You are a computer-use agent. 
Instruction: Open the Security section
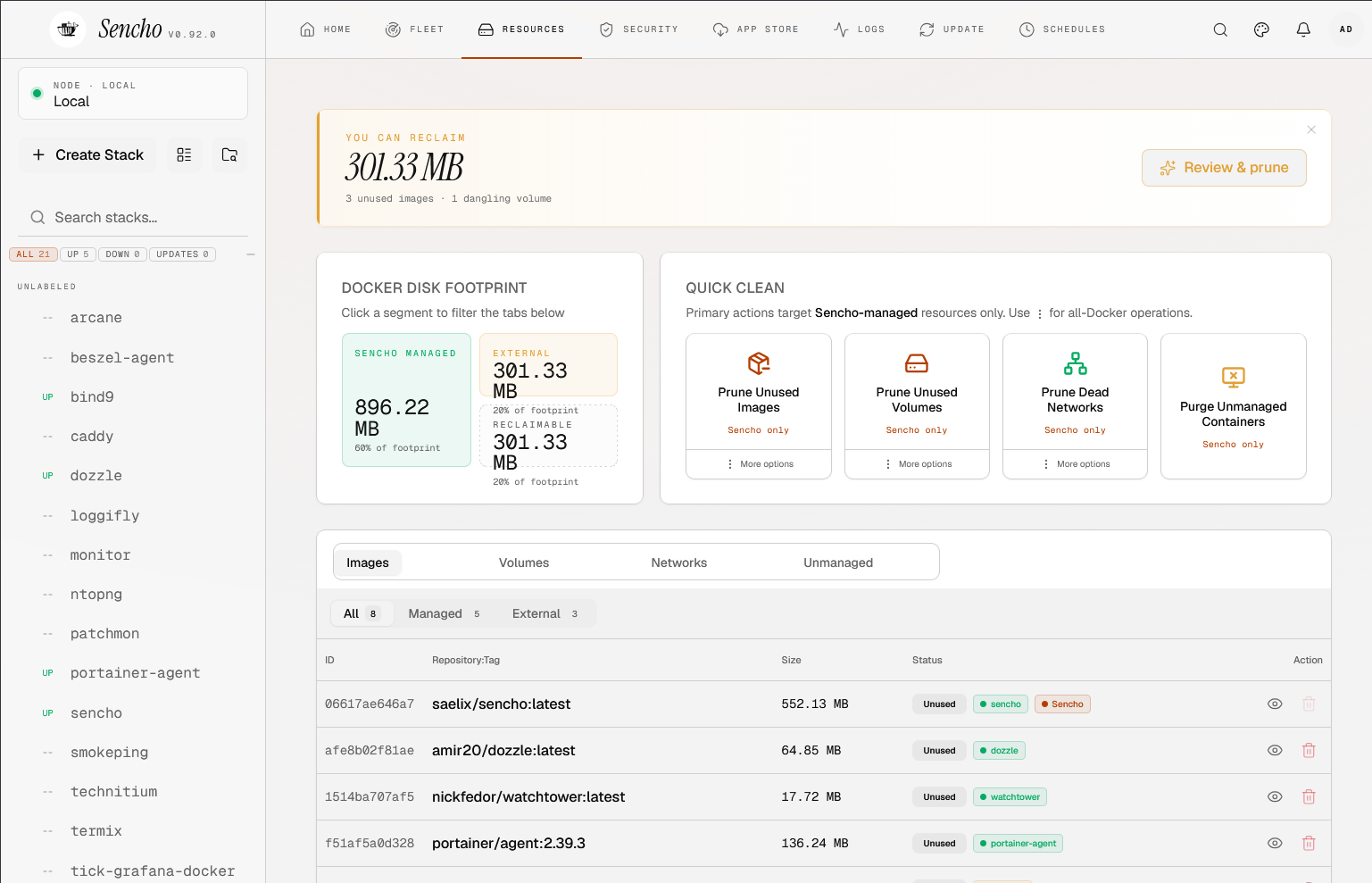click(x=639, y=29)
